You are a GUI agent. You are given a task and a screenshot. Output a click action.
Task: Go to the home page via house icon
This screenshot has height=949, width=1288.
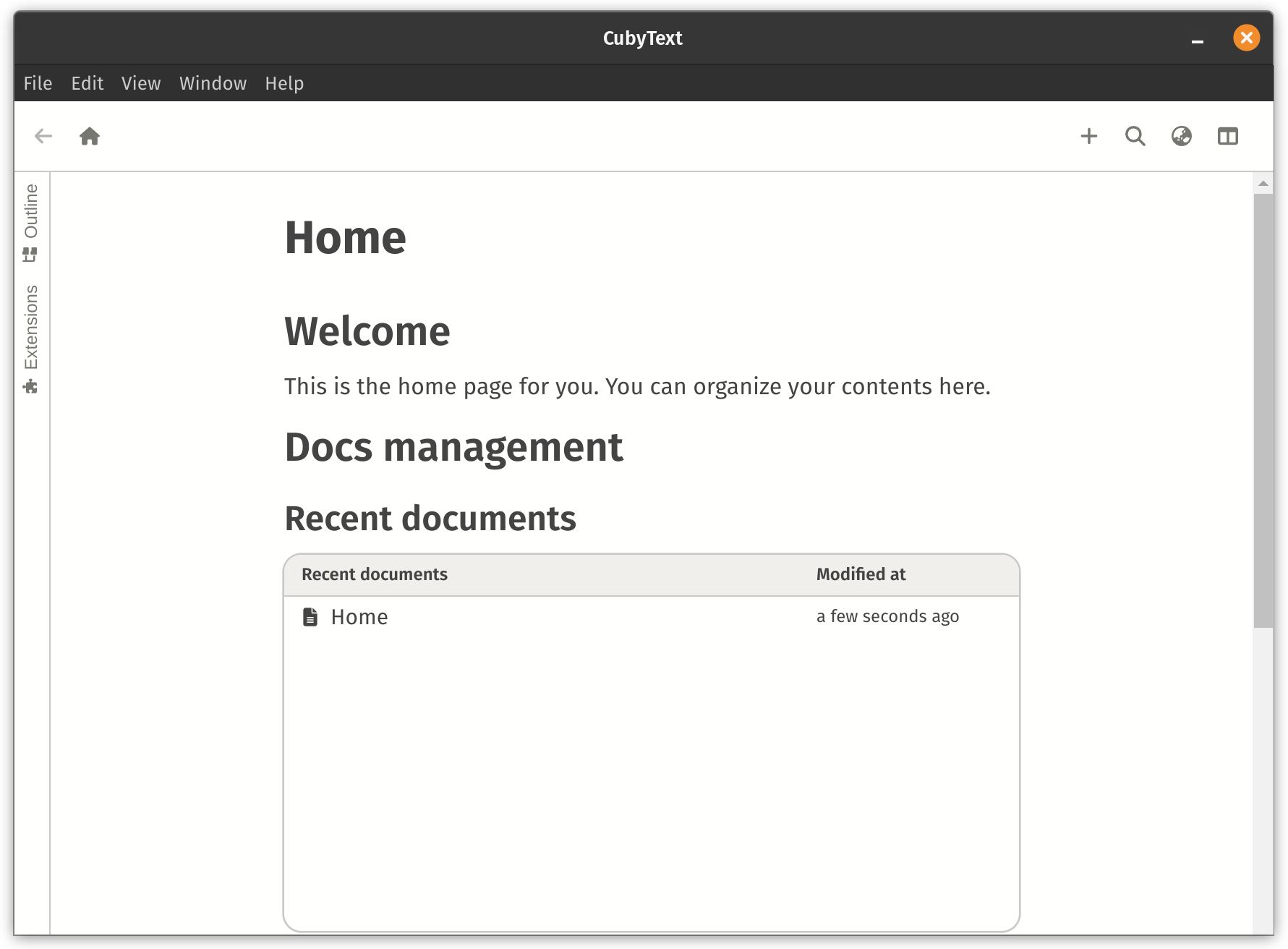(90, 136)
